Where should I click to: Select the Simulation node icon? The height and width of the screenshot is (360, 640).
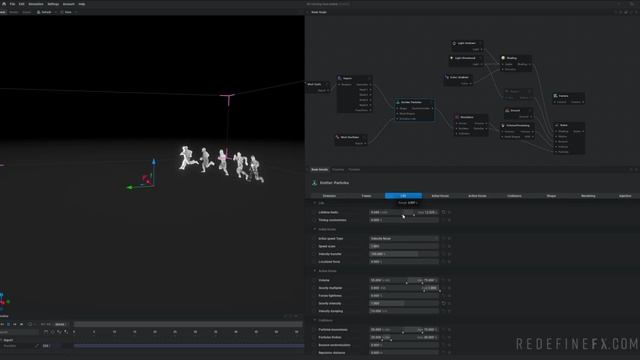click(457, 117)
